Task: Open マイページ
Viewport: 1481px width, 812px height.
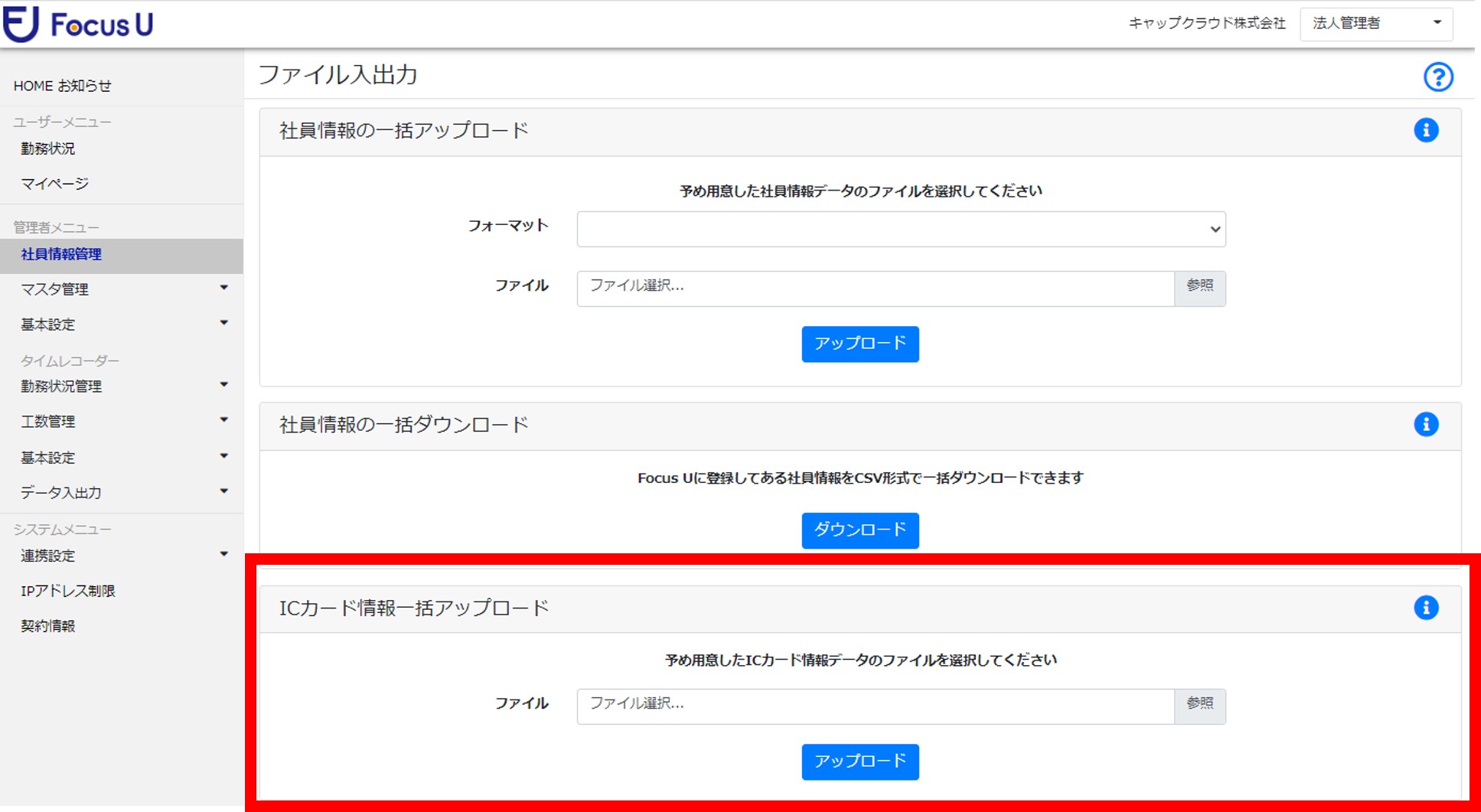Action: 54,184
